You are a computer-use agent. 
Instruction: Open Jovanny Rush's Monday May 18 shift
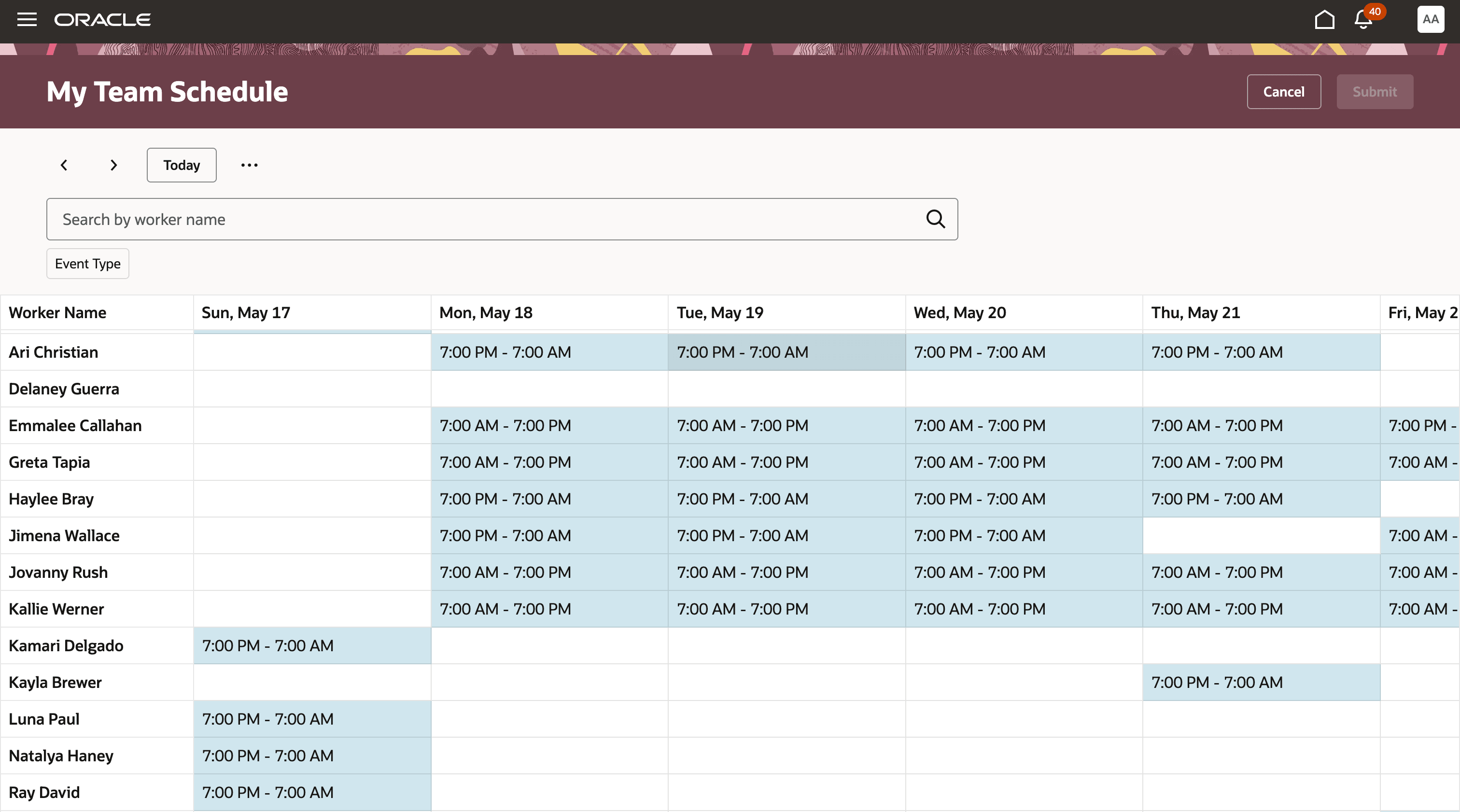pos(549,572)
